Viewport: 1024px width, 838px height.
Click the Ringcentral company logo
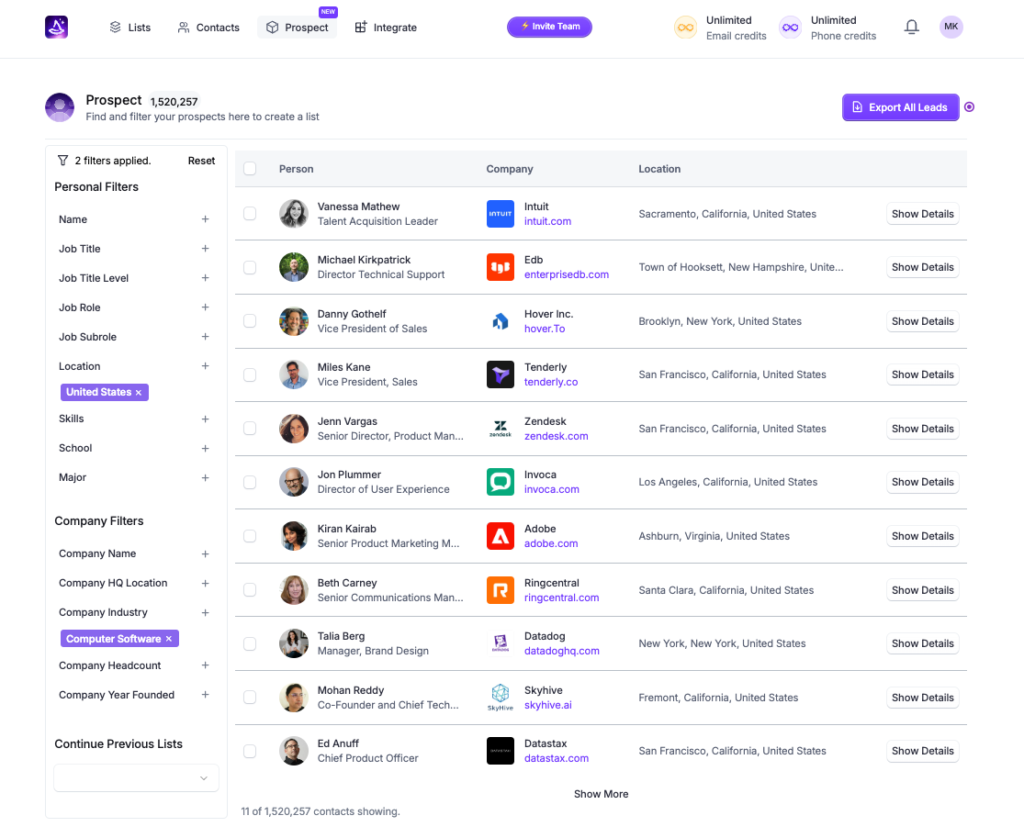coord(500,590)
